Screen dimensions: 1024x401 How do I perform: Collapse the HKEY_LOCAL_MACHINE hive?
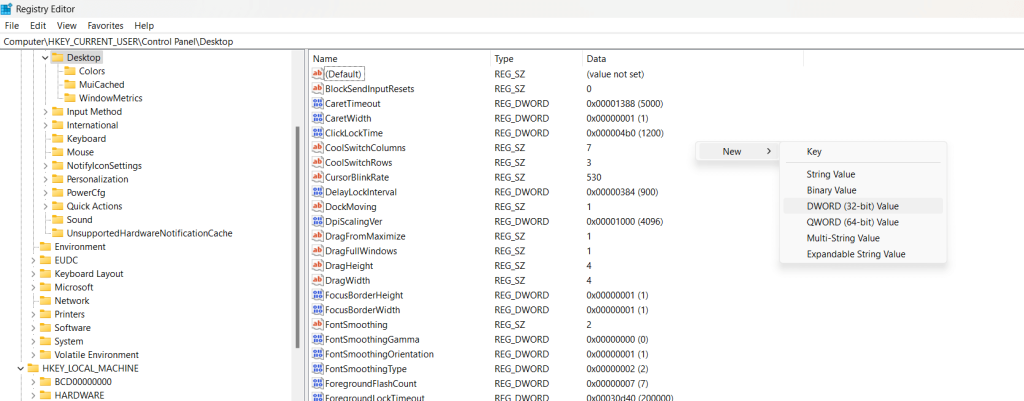click(21, 368)
